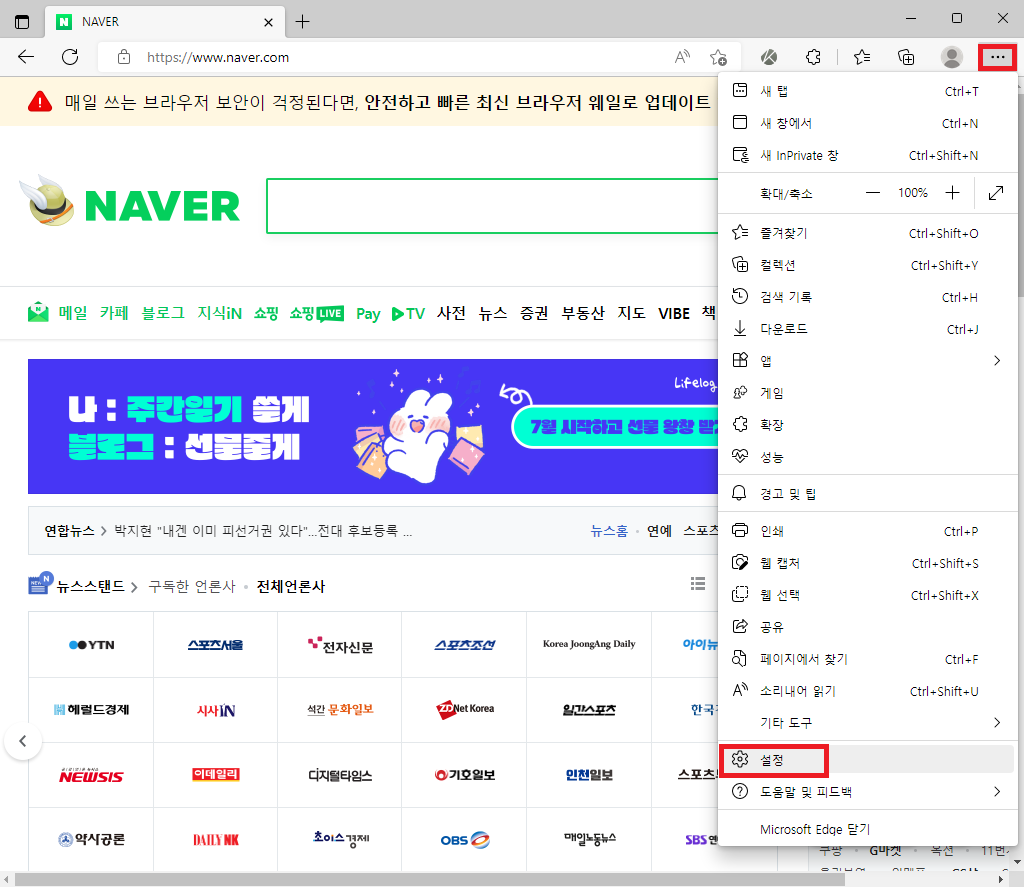
Task: Open Pay link in navigation
Action: [x=368, y=314]
